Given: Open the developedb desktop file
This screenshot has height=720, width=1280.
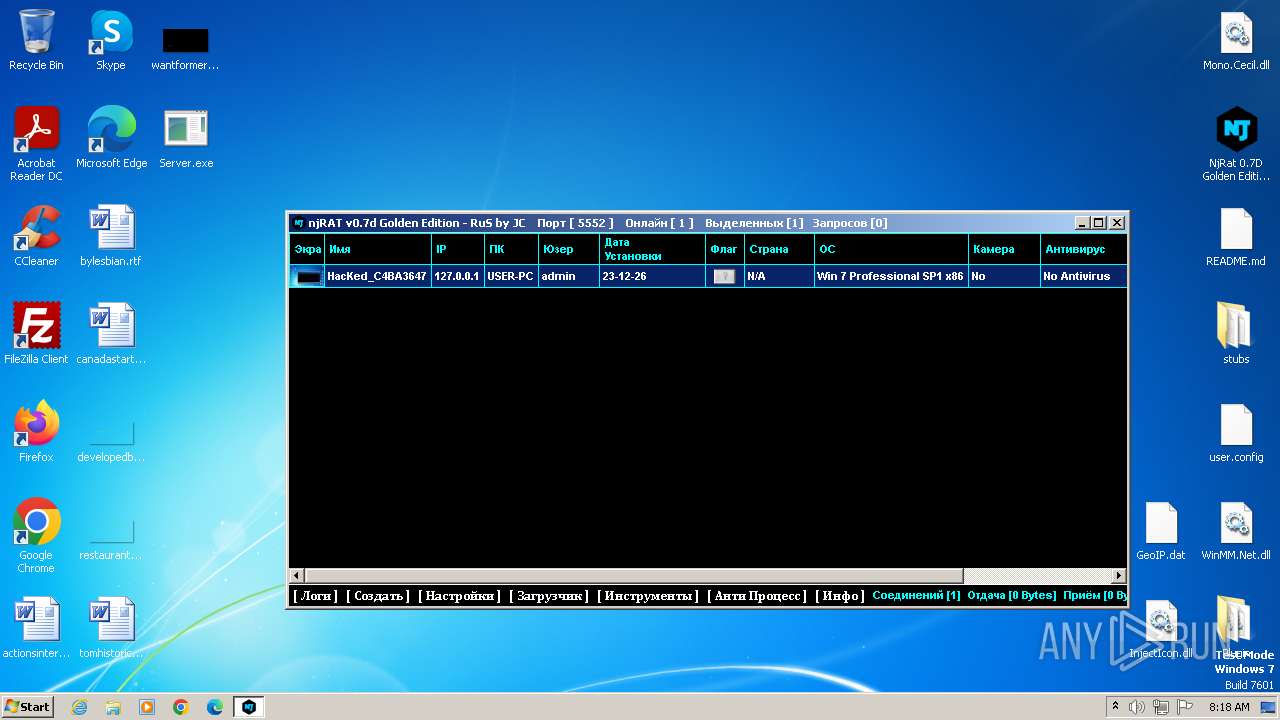Looking at the screenshot, I should point(111,440).
